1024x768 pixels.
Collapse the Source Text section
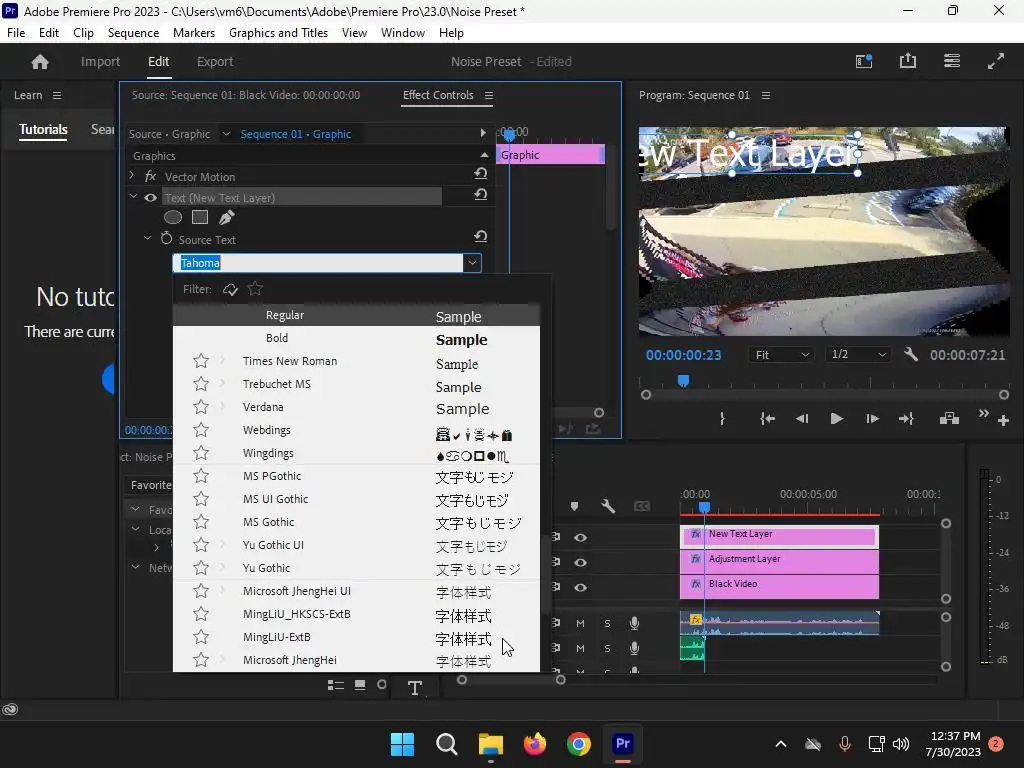tap(148, 238)
